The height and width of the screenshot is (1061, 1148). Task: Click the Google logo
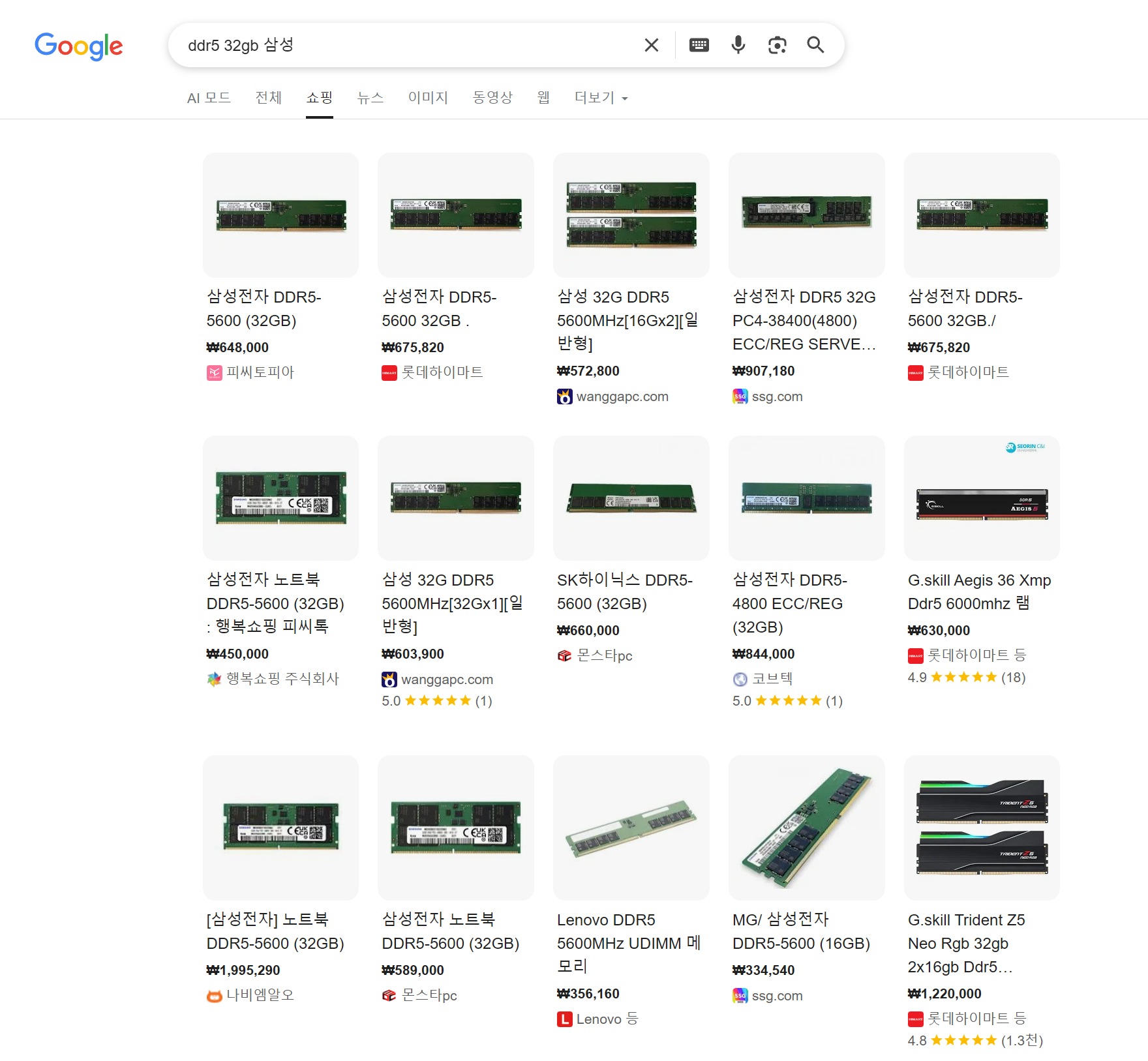[x=78, y=46]
